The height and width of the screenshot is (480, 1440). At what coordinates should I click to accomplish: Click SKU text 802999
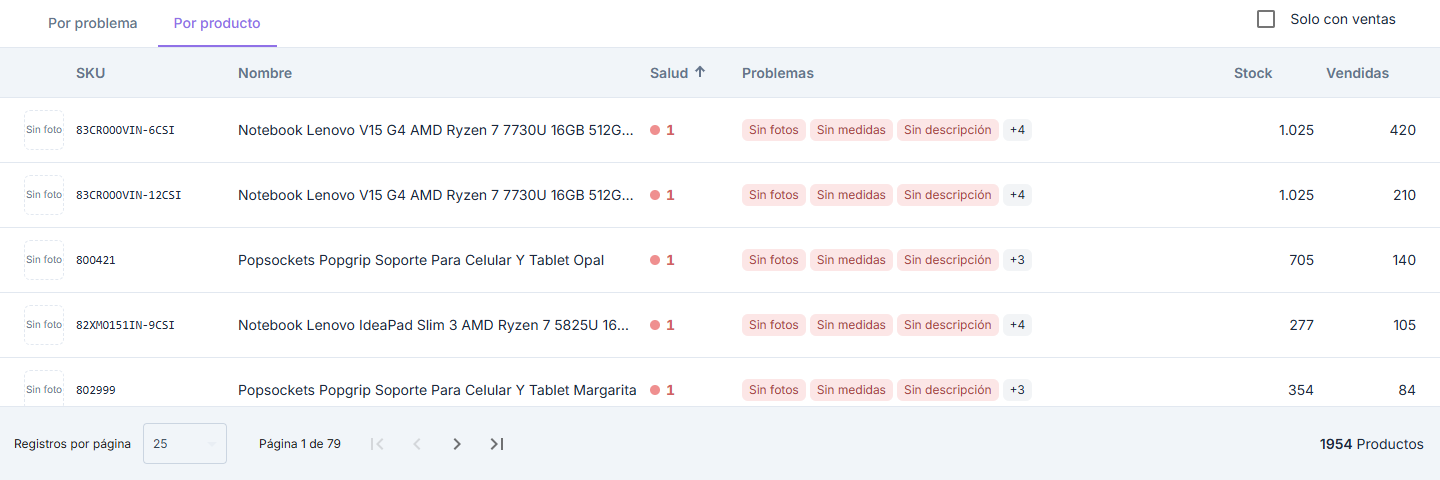pyautogui.click(x=96, y=390)
